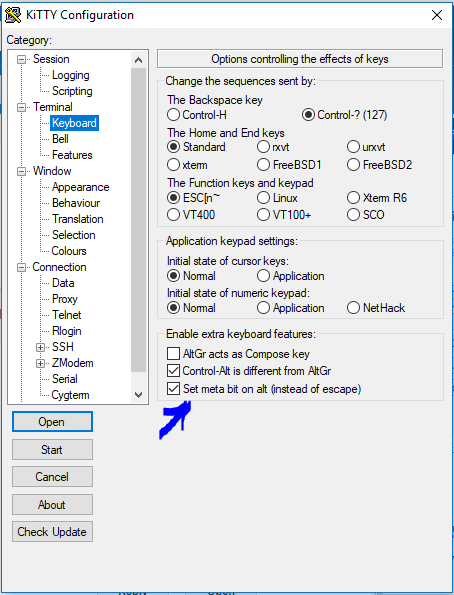
Task: Collapse the Connection tree node
Action: [x=22, y=268]
